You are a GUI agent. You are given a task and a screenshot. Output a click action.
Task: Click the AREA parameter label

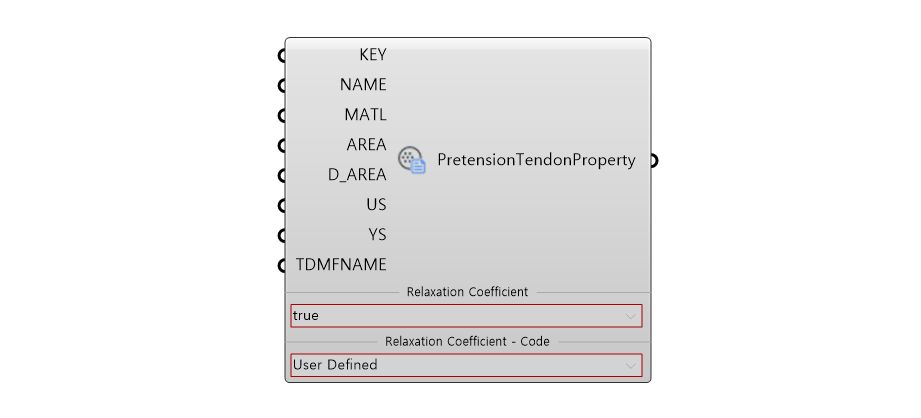(367, 144)
